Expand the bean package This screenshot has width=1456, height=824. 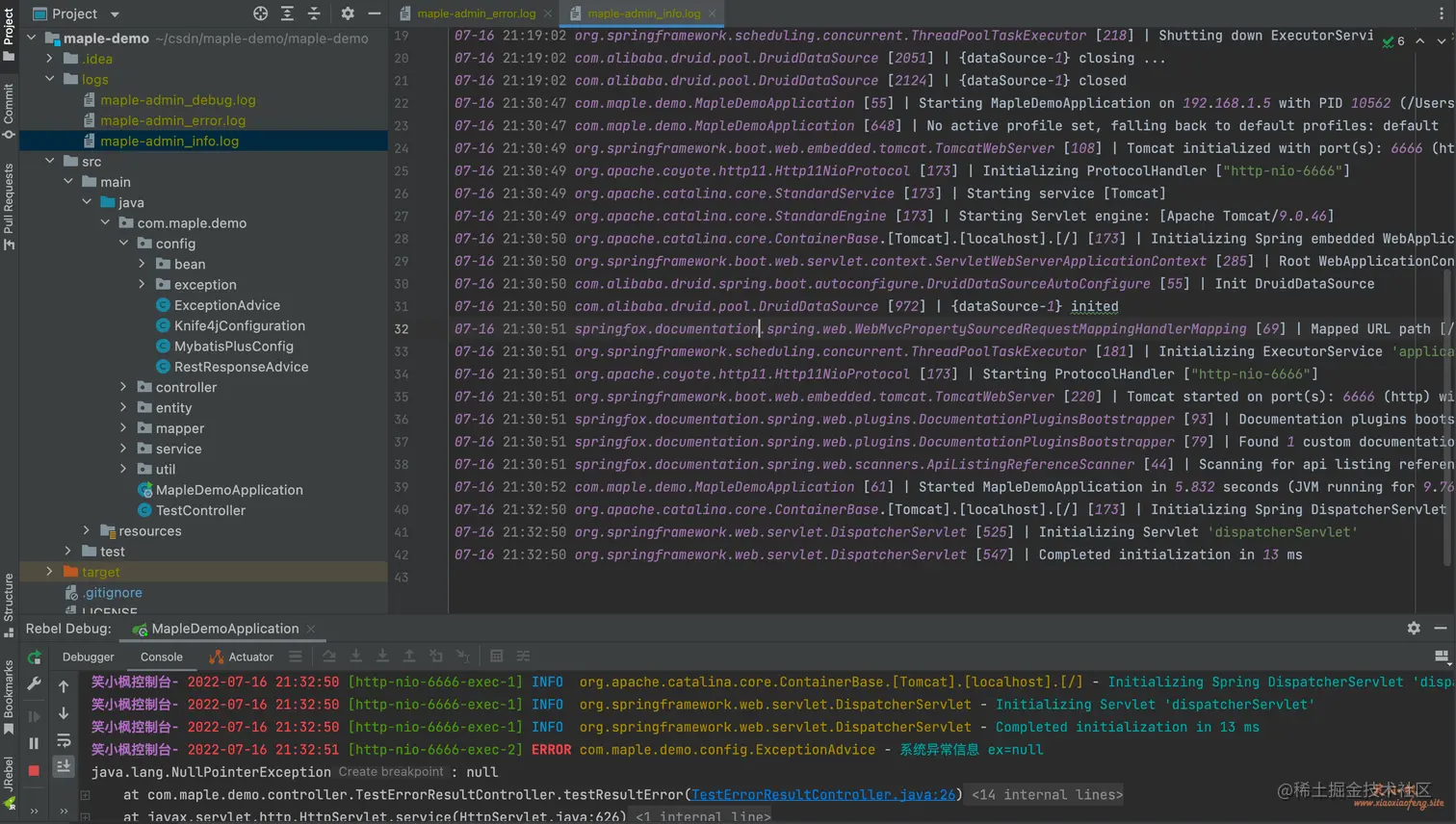point(142,264)
